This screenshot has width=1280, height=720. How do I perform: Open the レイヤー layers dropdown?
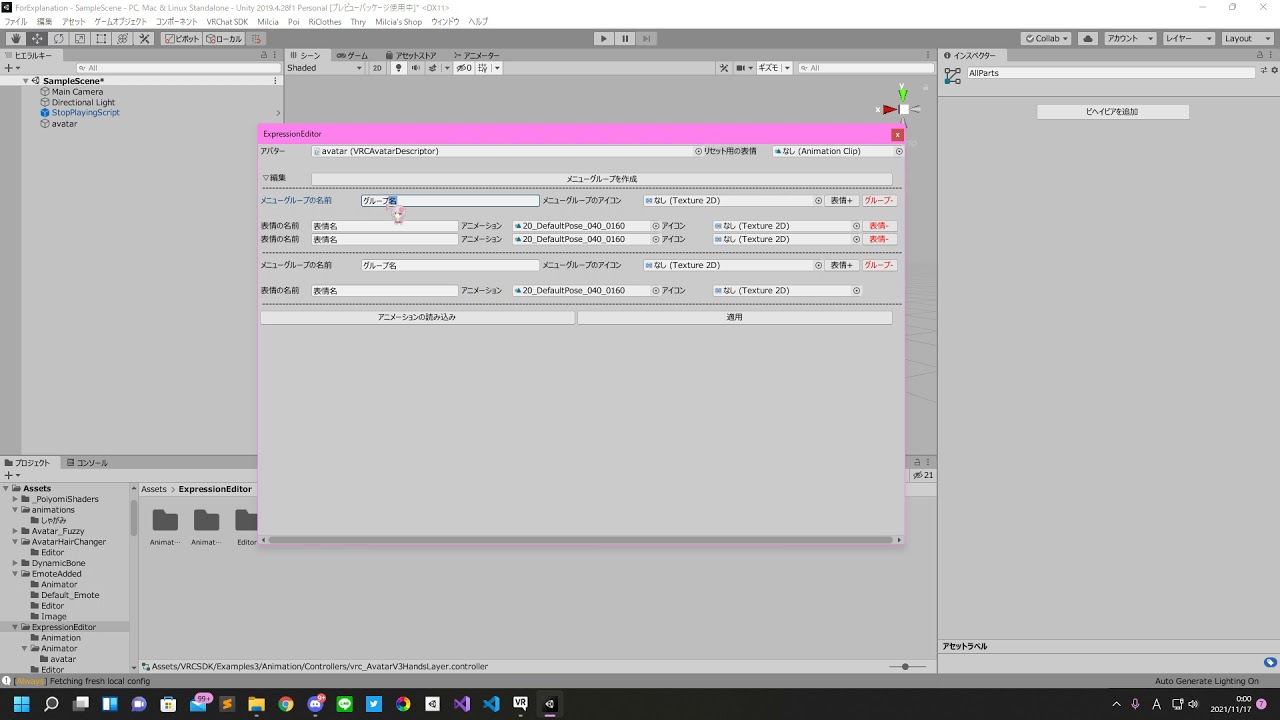point(1189,39)
